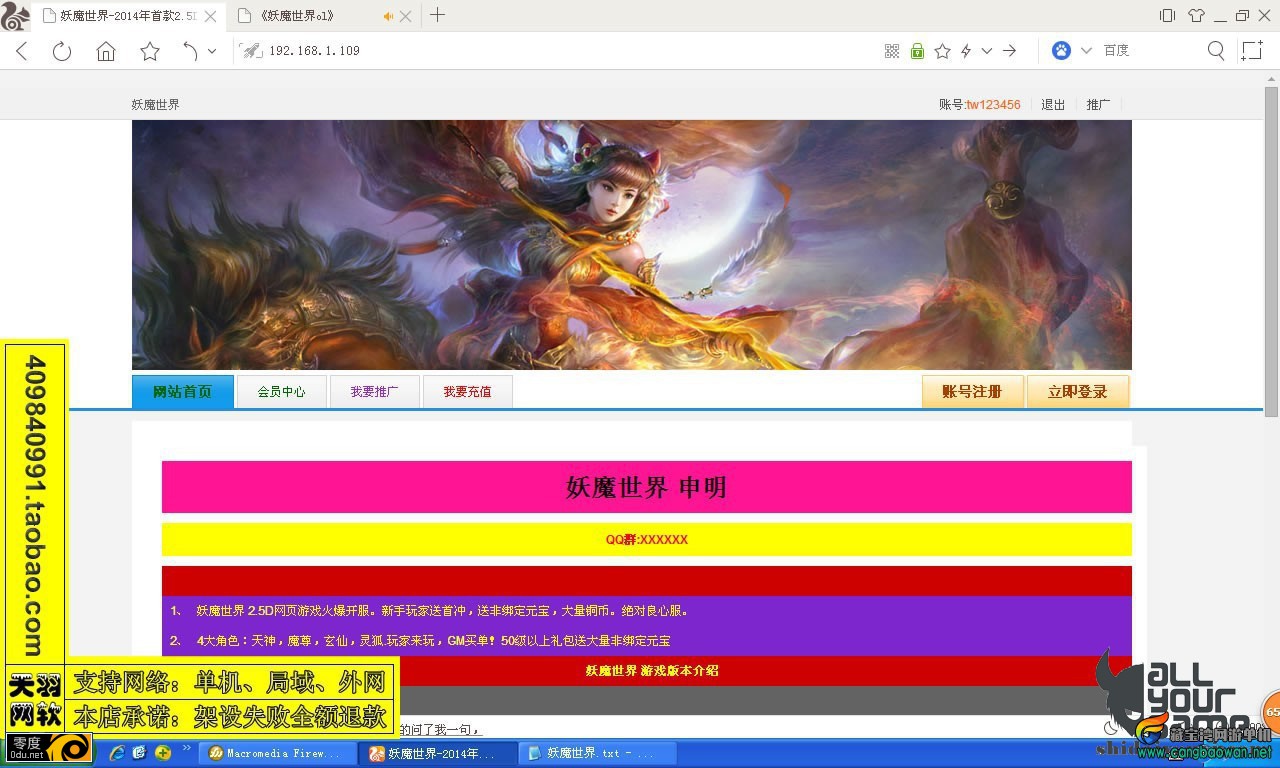
Task: Click the undo closed-page arrow icon
Action: pos(190,51)
